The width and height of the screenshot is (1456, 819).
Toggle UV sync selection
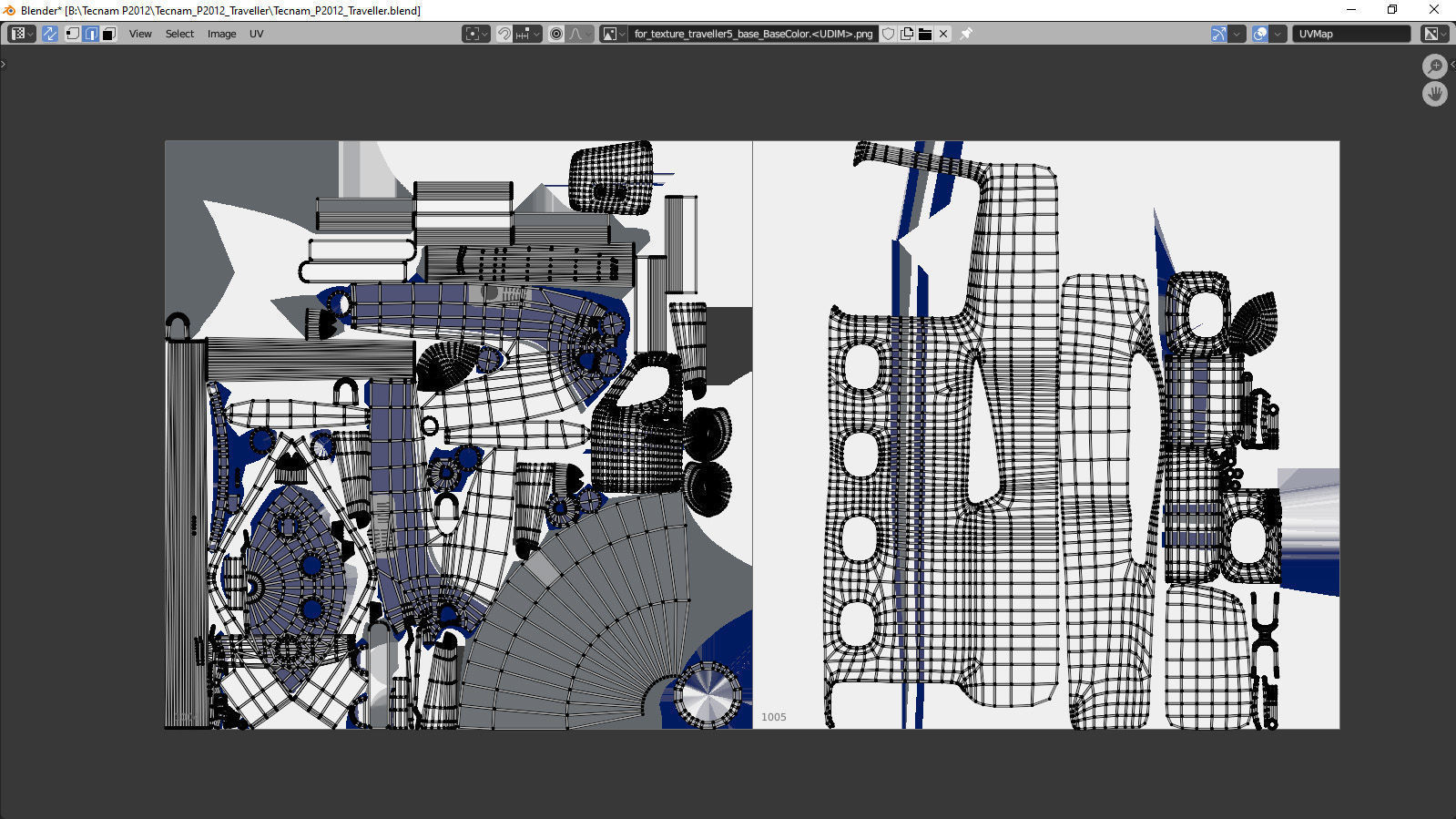click(50, 34)
